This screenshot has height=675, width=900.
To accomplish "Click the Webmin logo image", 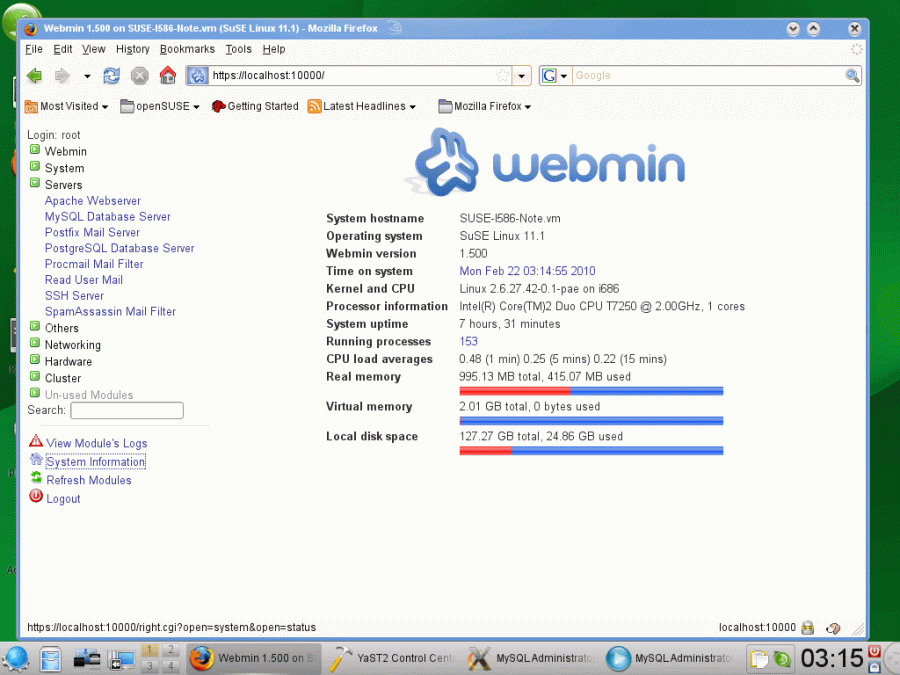I will point(544,162).
